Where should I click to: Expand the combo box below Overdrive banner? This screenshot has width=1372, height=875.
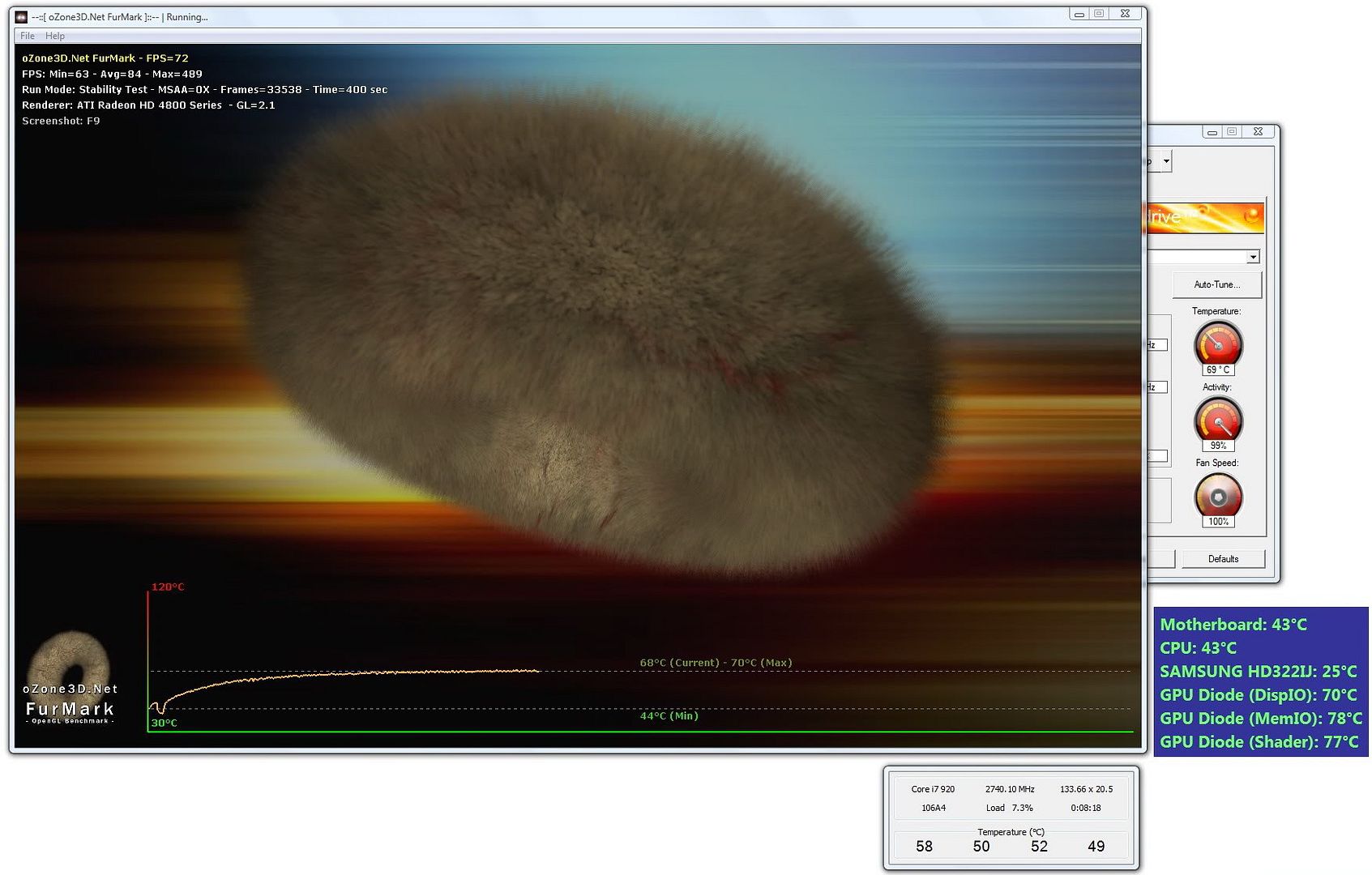coord(1253,257)
